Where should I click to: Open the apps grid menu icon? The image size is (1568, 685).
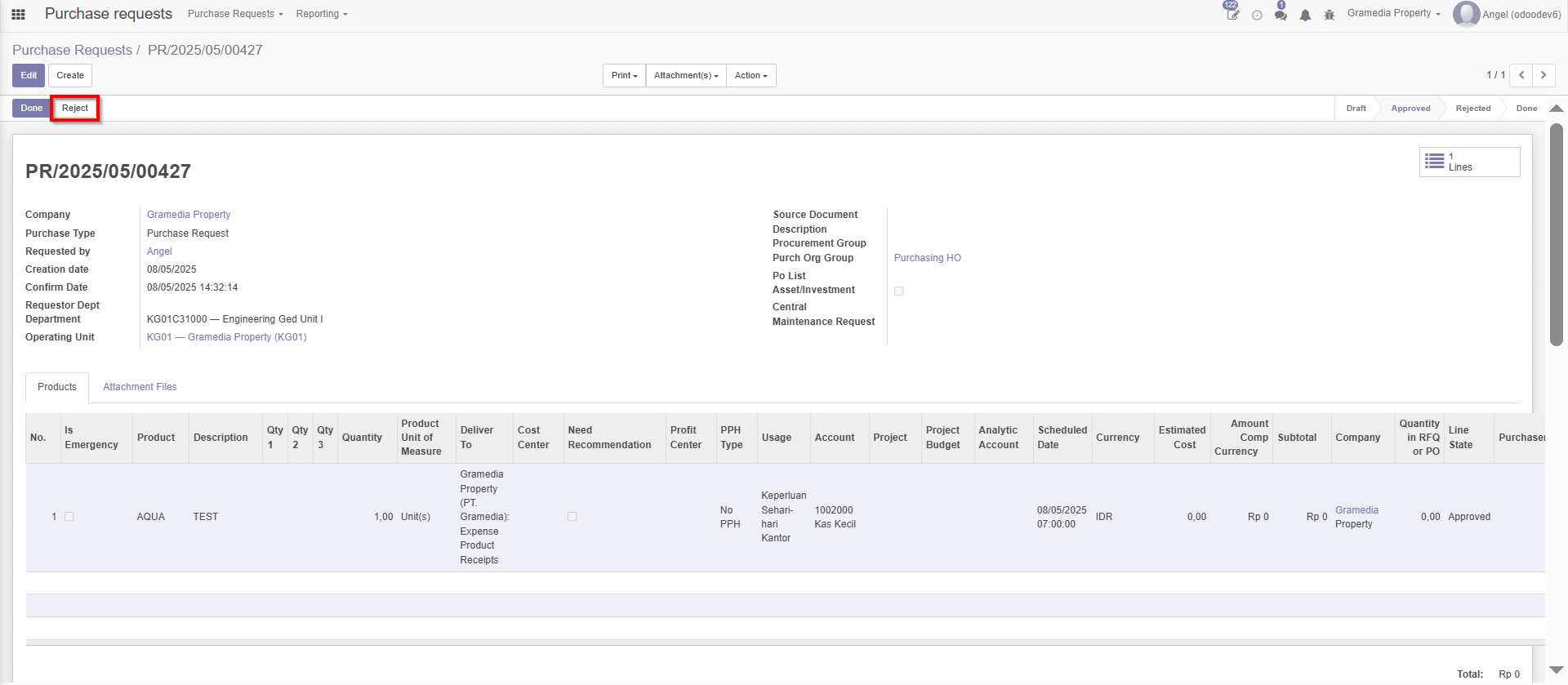tap(18, 14)
